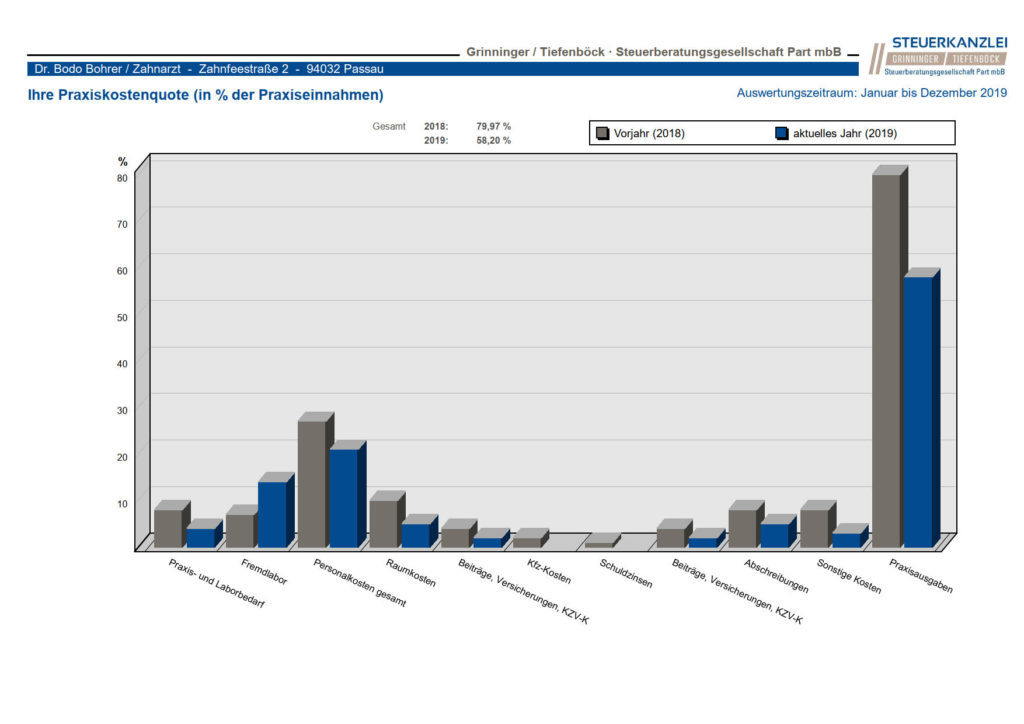Click the blue 2019 Personalkosten gesamt bar
1024x724 pixels.
pos(344,498)
